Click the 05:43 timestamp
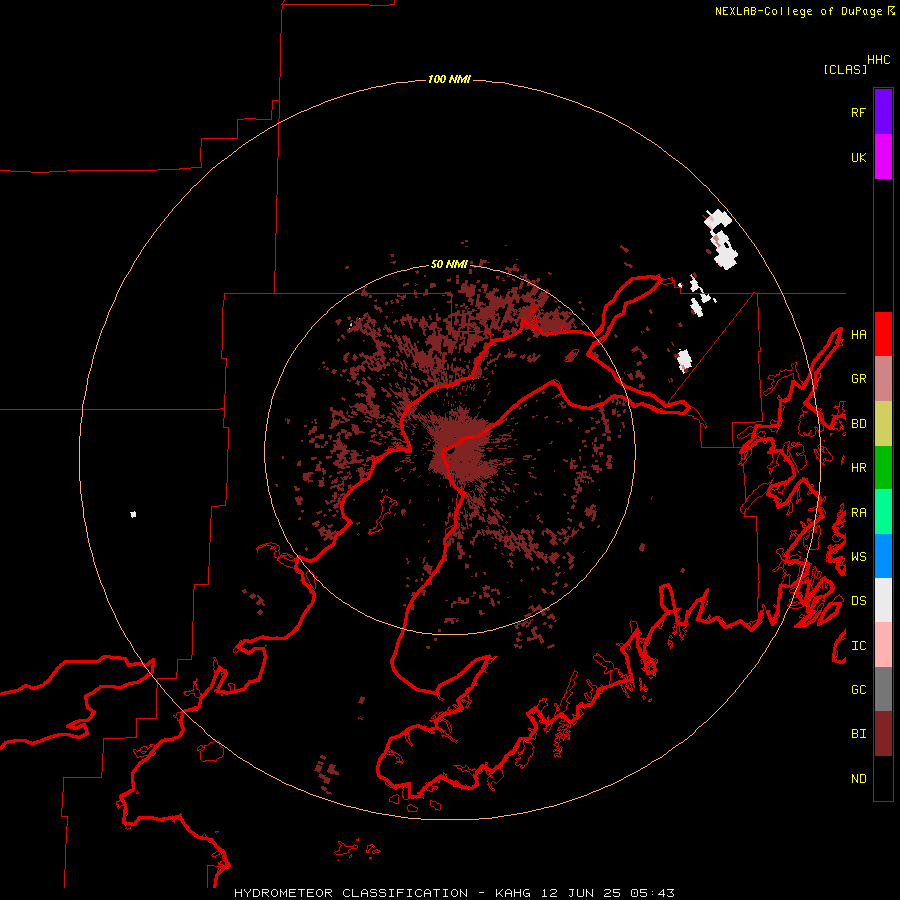900x900 pixels. (x=651, y=893)
